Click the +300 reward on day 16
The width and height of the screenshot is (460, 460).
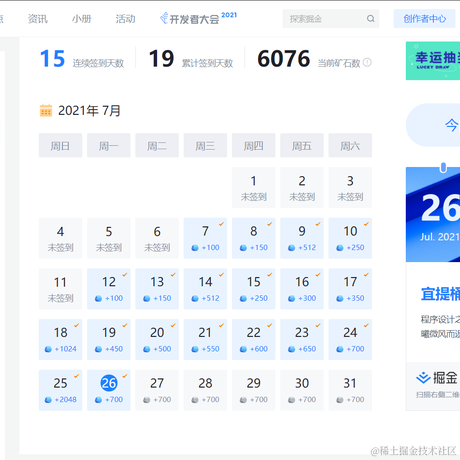click(307, 298)
